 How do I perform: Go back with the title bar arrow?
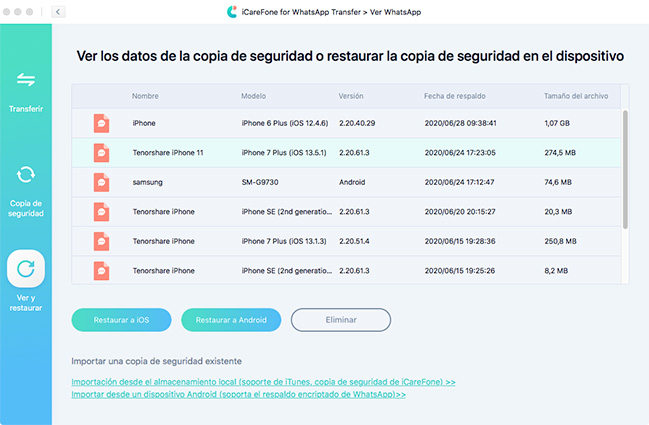58,12
